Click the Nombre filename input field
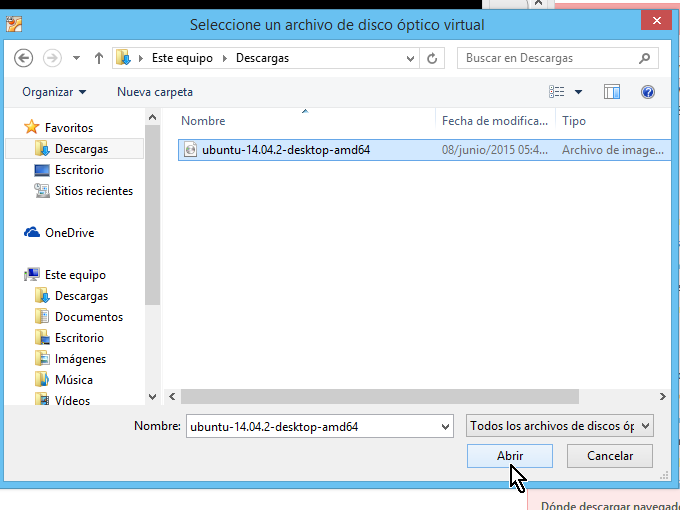This screenshot has height=510, width=680. [312, 427]
